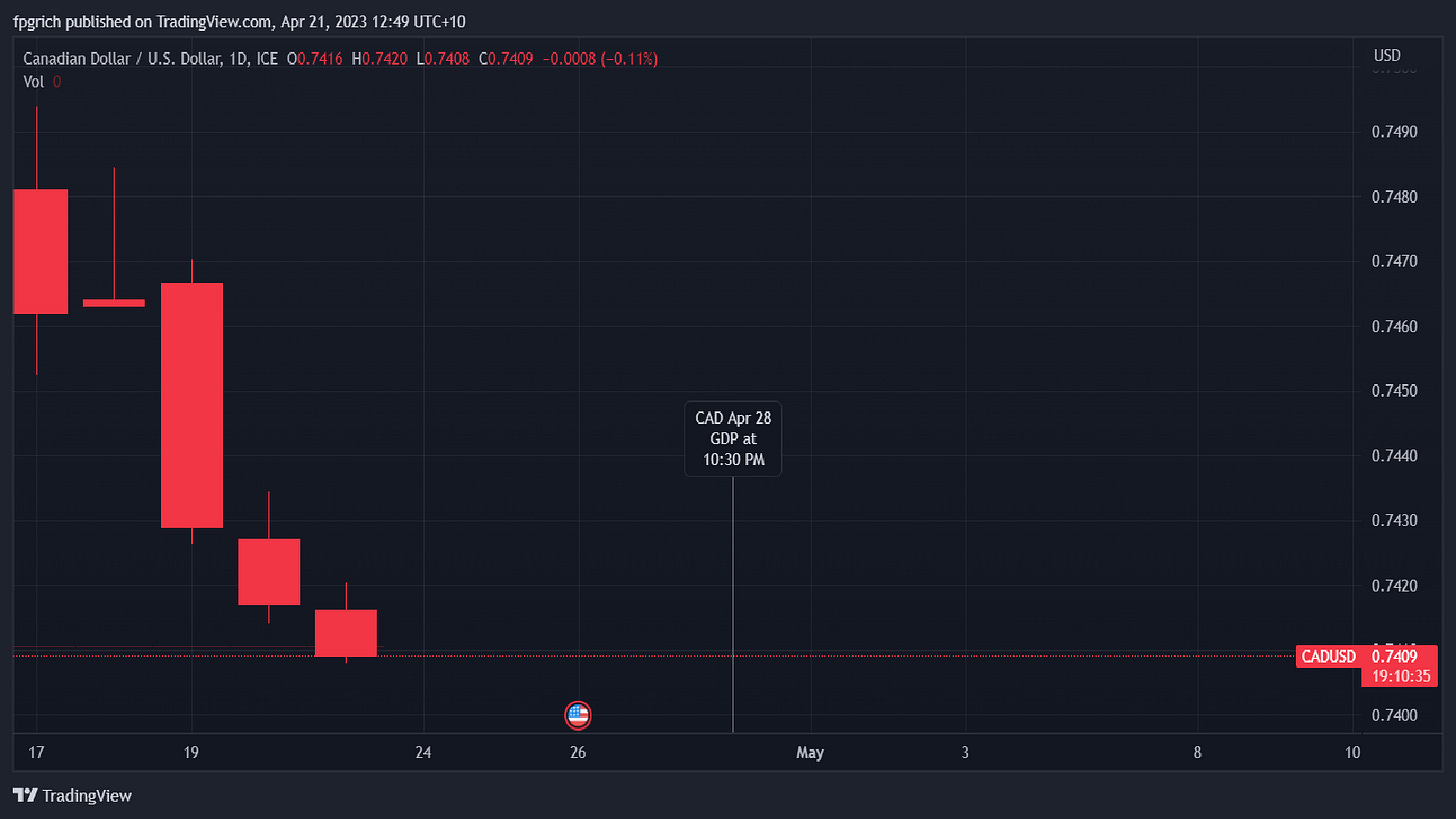Open the USD currency selector on price axis

point(1387,55)
